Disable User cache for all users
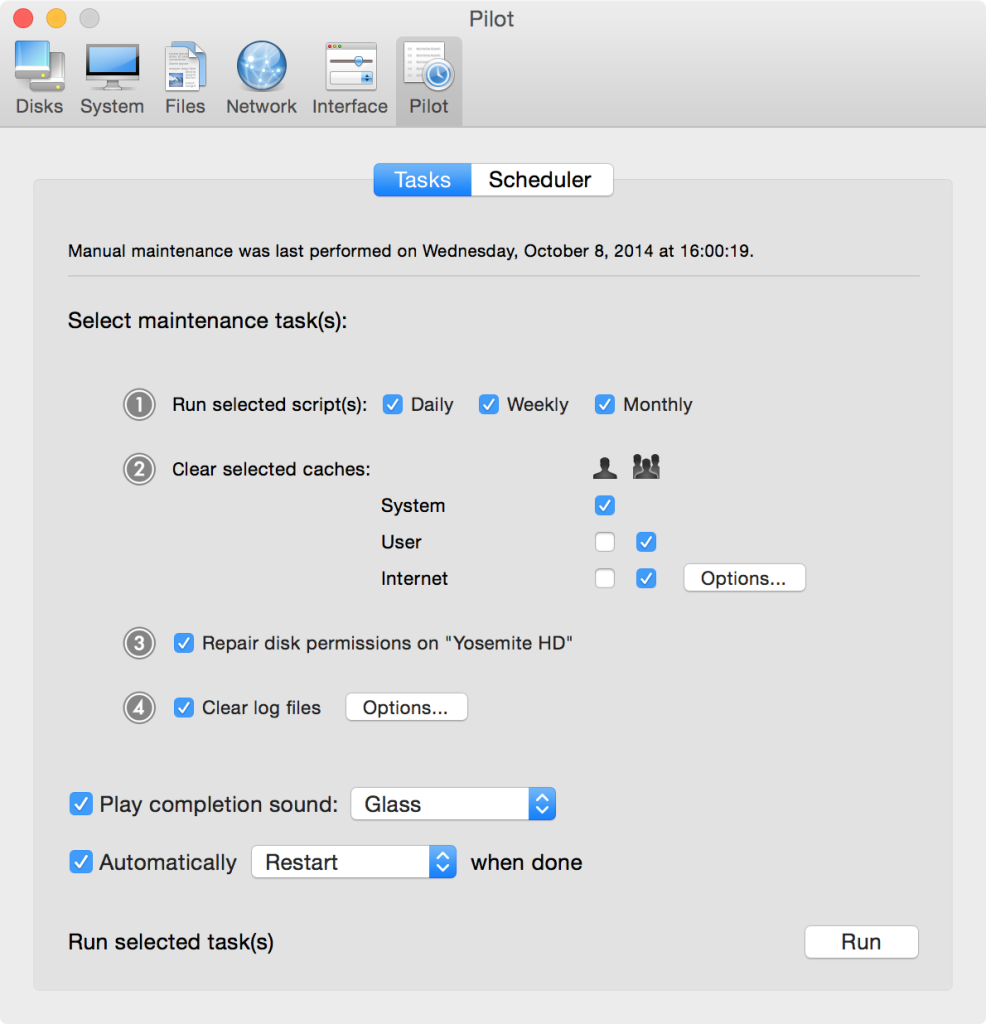 (646, 542)
